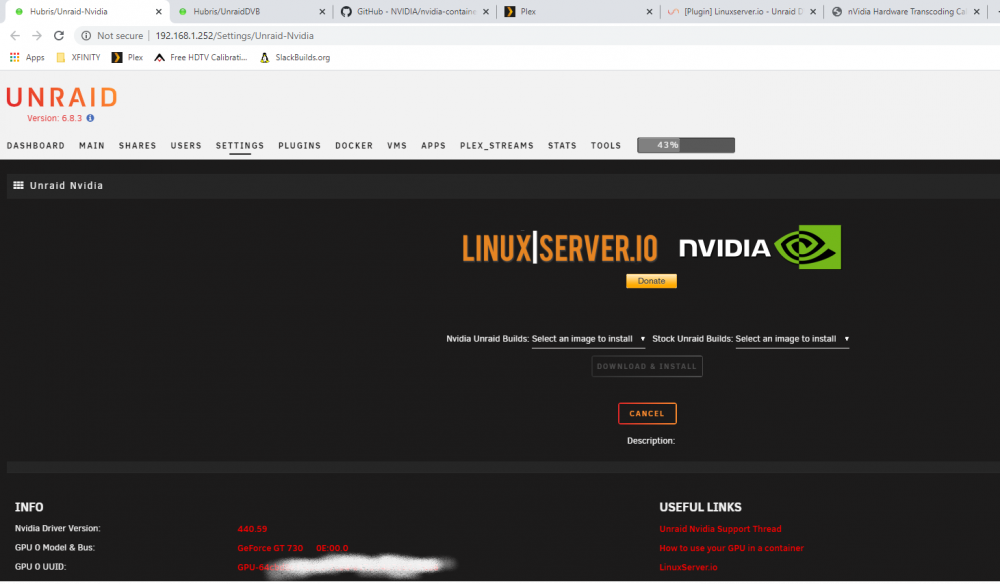1000x584 pixels.
Task: Open the Apps grid bookmark icon
Action: point(15,57)
